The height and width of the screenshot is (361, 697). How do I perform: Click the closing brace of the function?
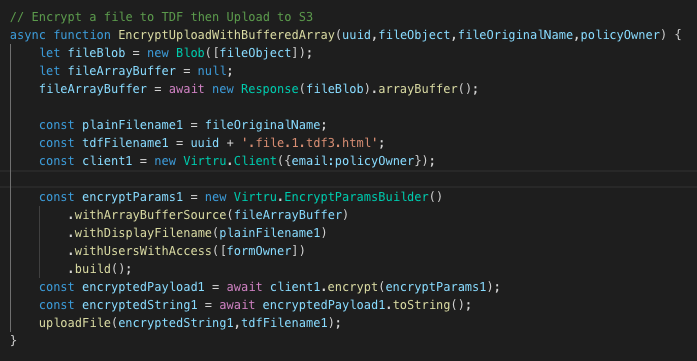coord(13,341)
